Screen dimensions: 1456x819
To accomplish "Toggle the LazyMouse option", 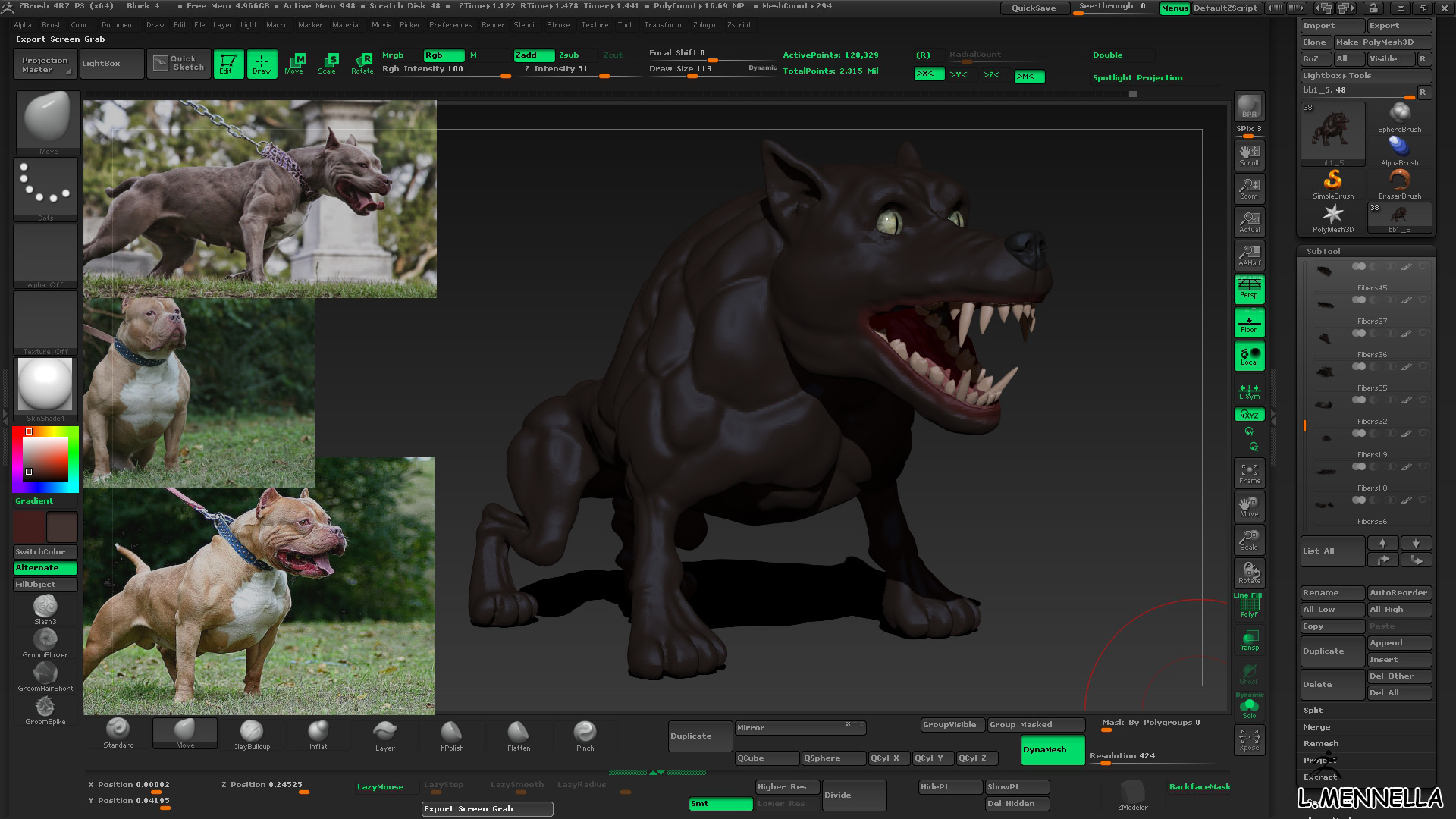I will pos(386,786).
